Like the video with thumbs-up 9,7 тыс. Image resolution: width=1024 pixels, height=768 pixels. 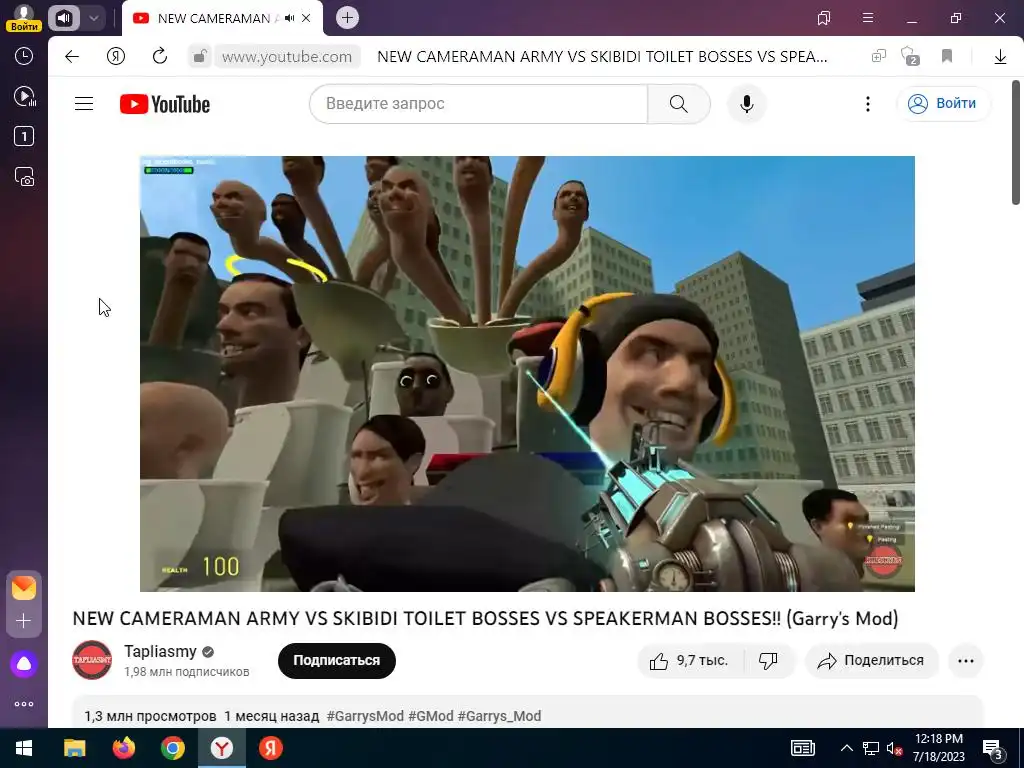[x=690, y=661]
